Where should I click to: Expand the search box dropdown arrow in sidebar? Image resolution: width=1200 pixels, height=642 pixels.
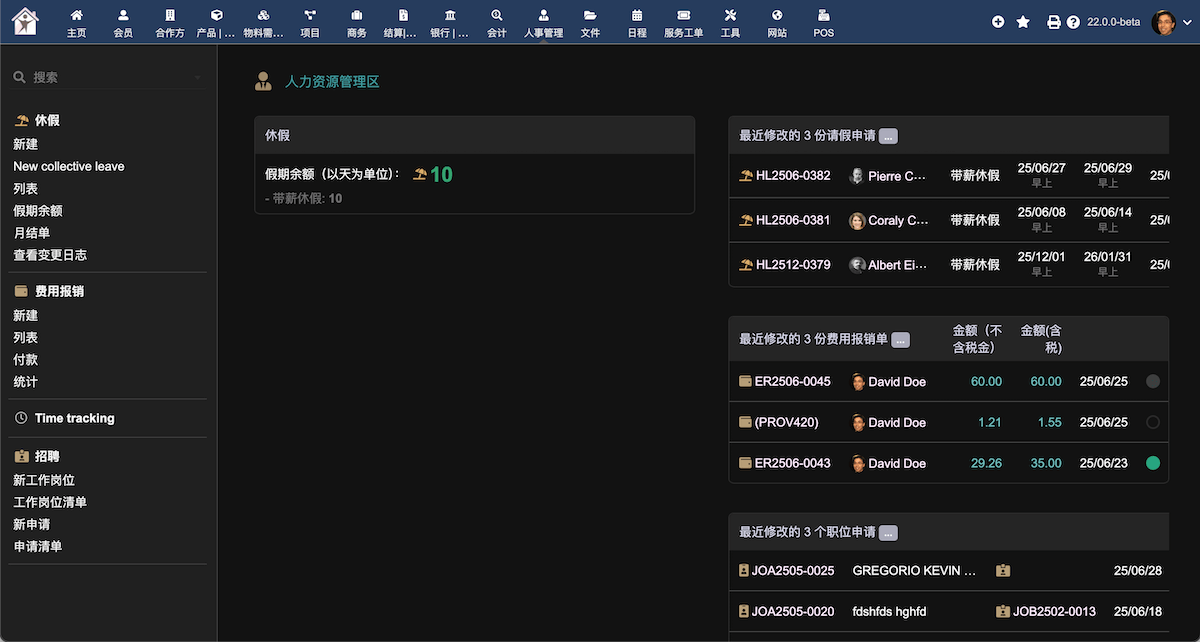pos(197,77)
